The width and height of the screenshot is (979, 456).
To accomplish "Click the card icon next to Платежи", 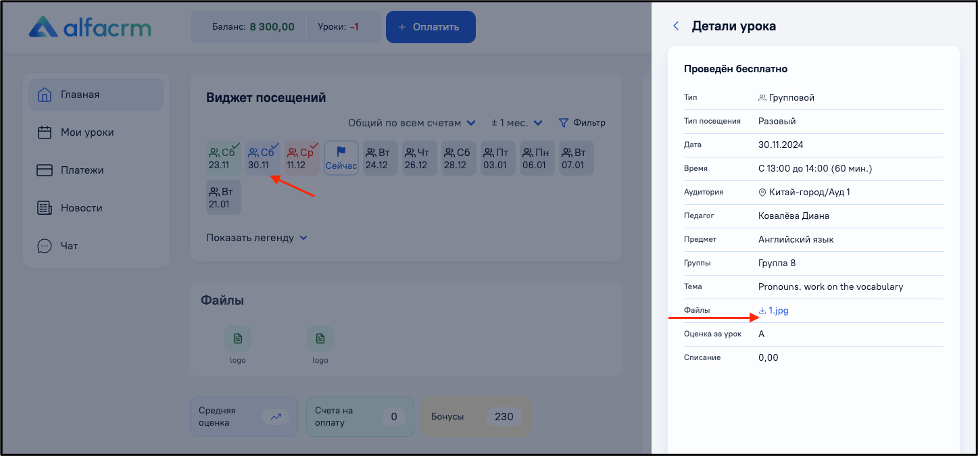I will tap(44, 170).
